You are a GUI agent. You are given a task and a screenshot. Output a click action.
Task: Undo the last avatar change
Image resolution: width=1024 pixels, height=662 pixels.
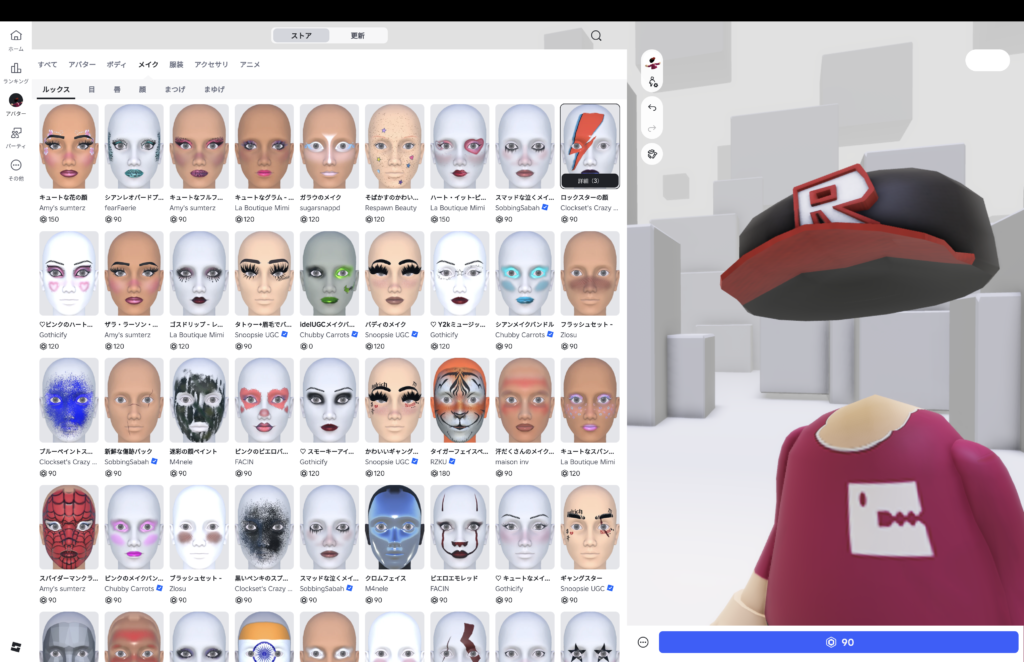click(x=652, y=107)
